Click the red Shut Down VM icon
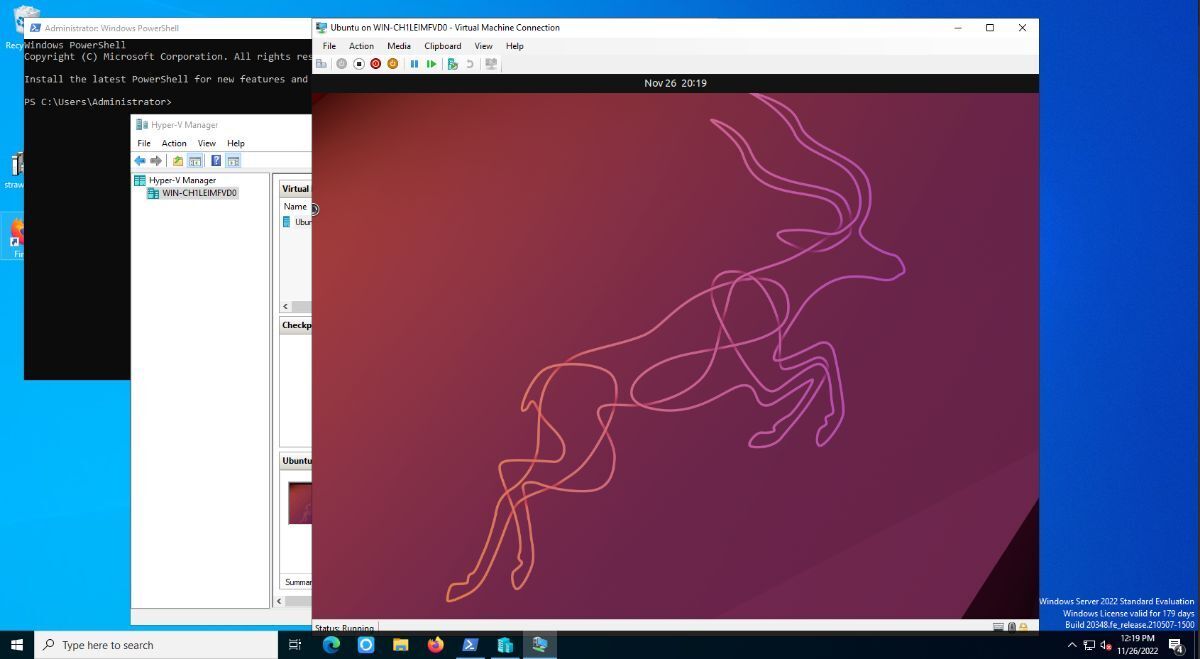Image resolution: width=1200 pixels, height=659 pixels. coord(376,64)
